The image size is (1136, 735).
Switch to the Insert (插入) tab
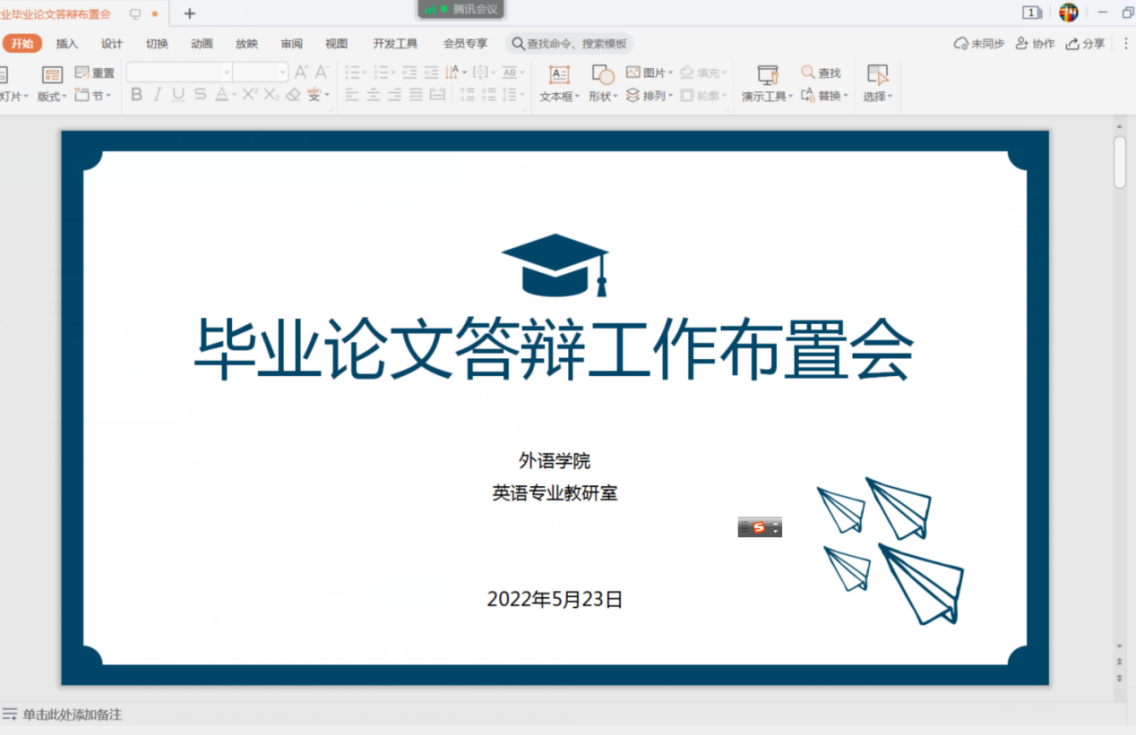click(x=67, y=43)
